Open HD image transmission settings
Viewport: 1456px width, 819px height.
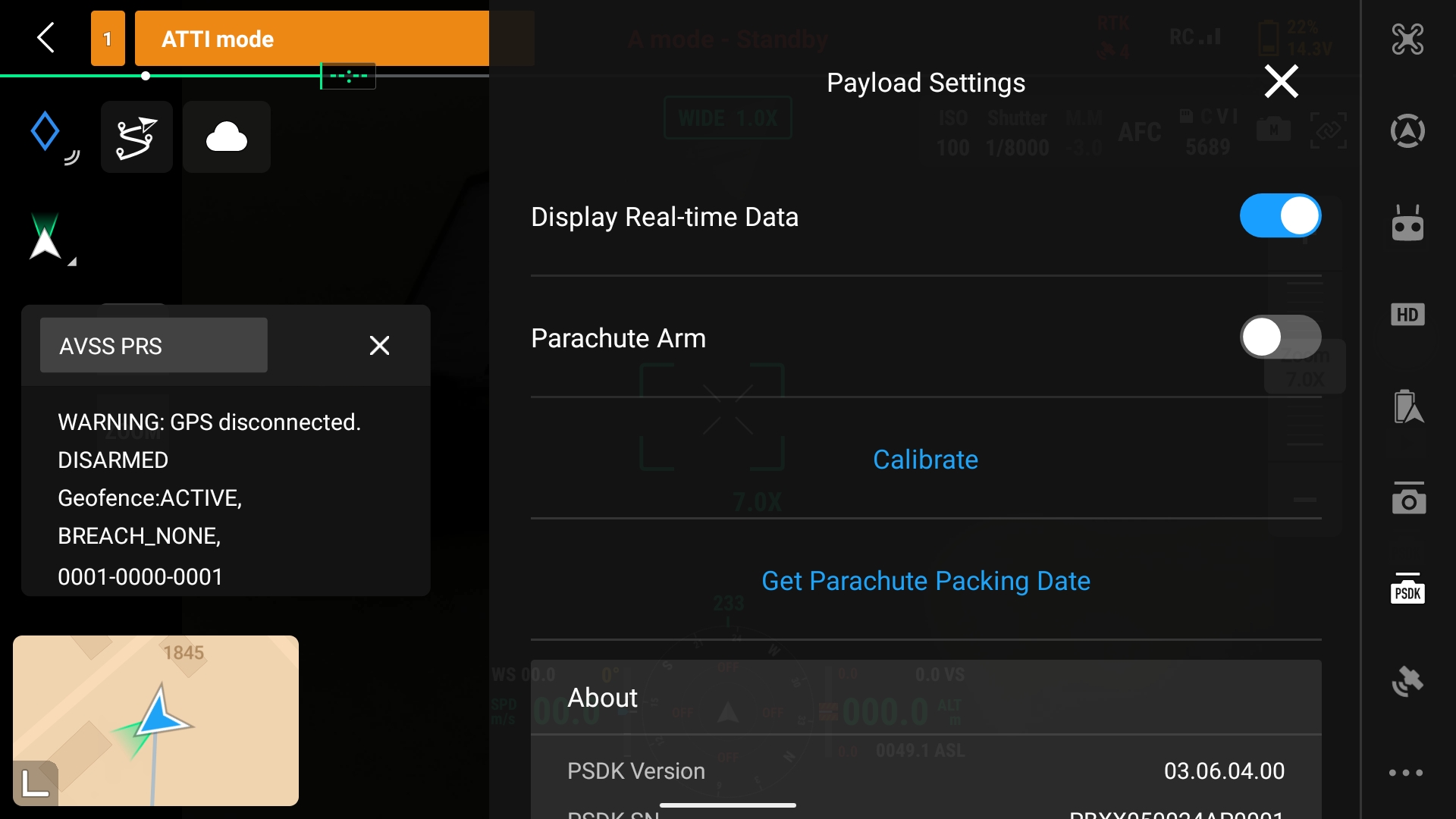[1407, 315]
